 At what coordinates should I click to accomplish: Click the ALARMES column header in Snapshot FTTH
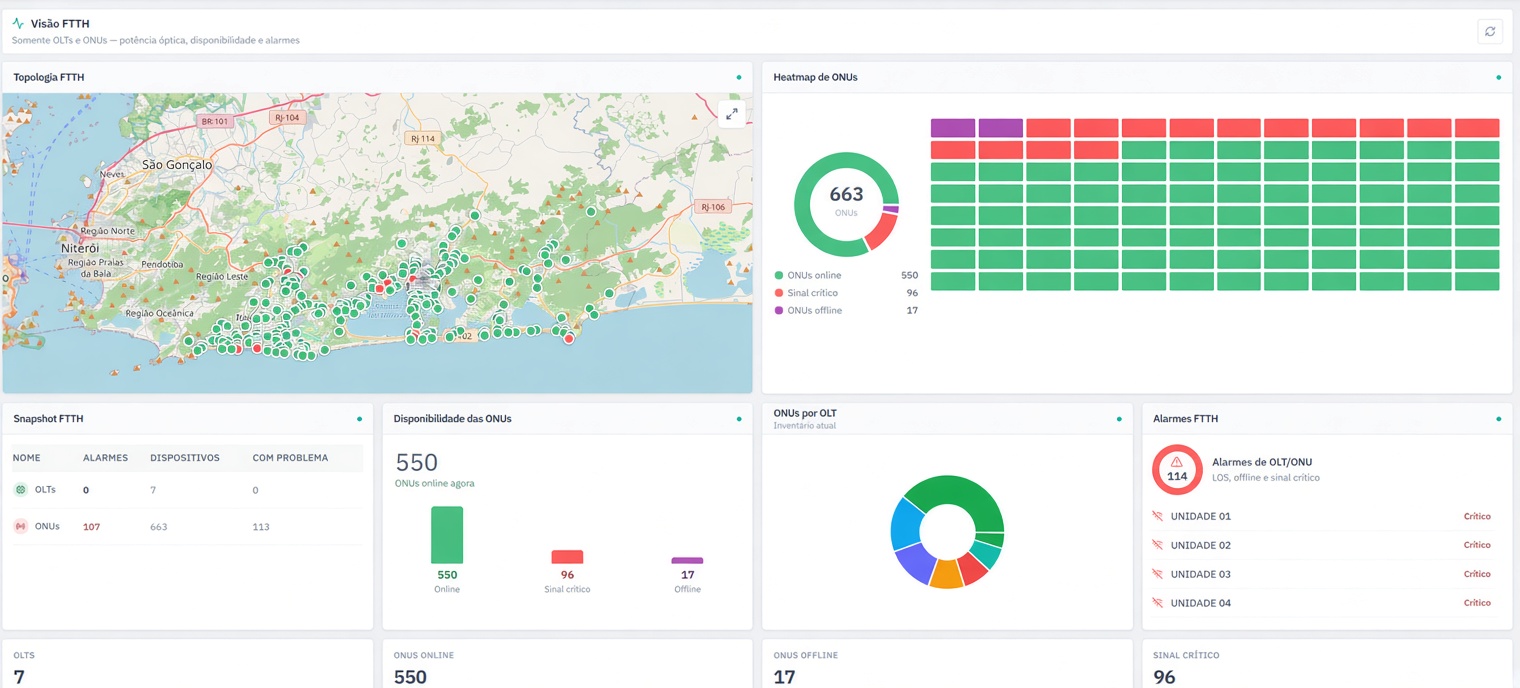coord(105,458)
